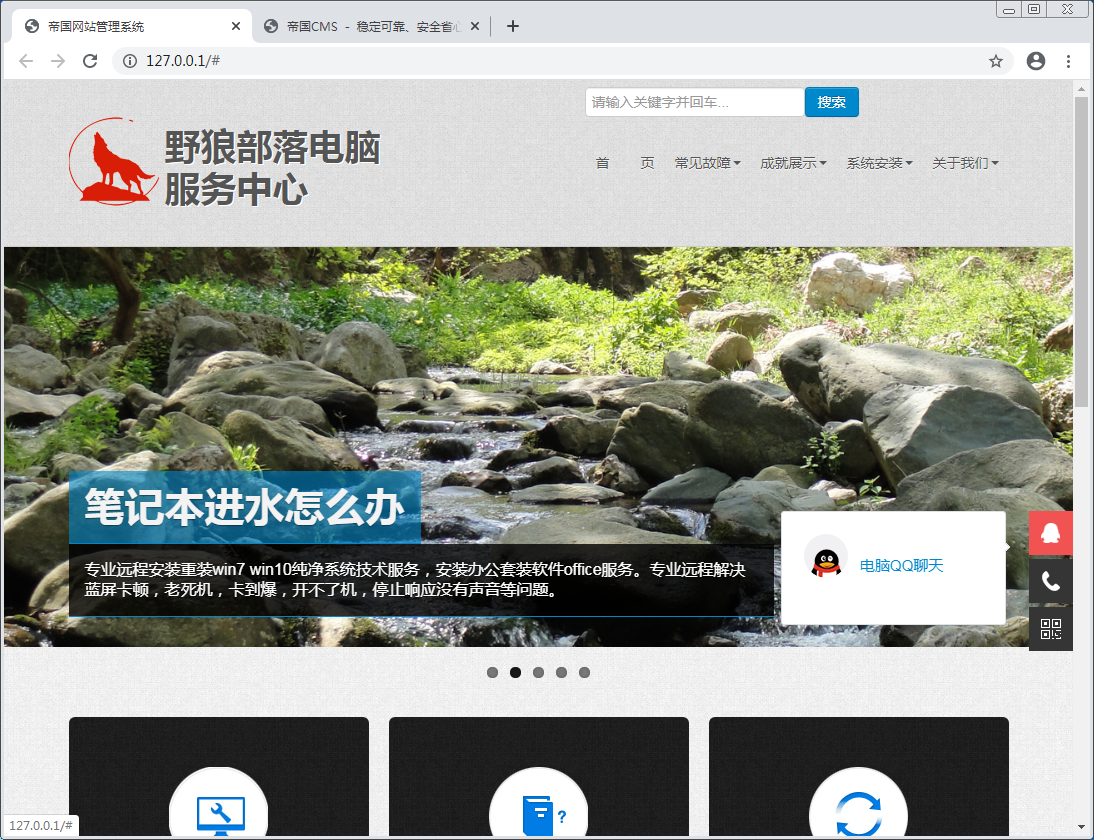Click the red wolf site logo

(113, 161)
